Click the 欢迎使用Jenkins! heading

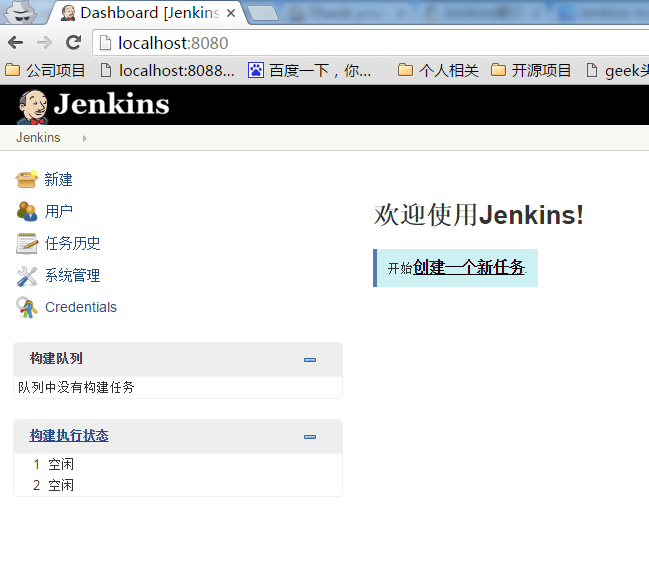pos(479,214)
